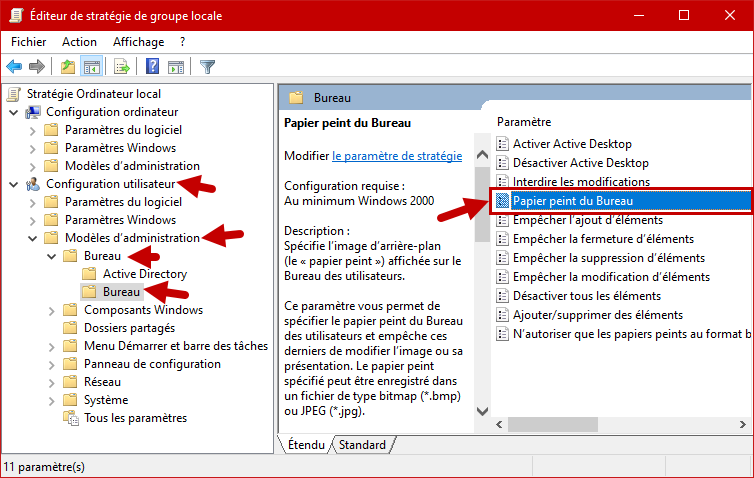Click the policy icon beside Désactiver tous les éléments

point(503,296)
